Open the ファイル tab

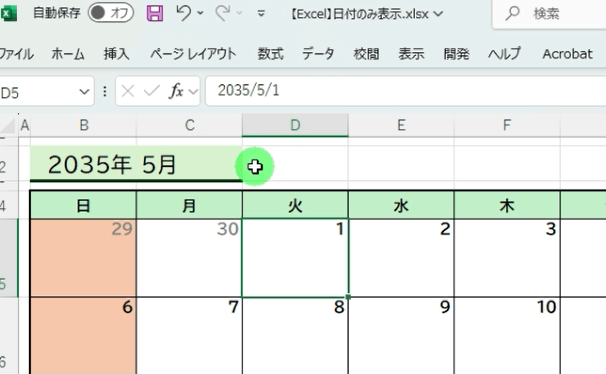click(16, 54)
